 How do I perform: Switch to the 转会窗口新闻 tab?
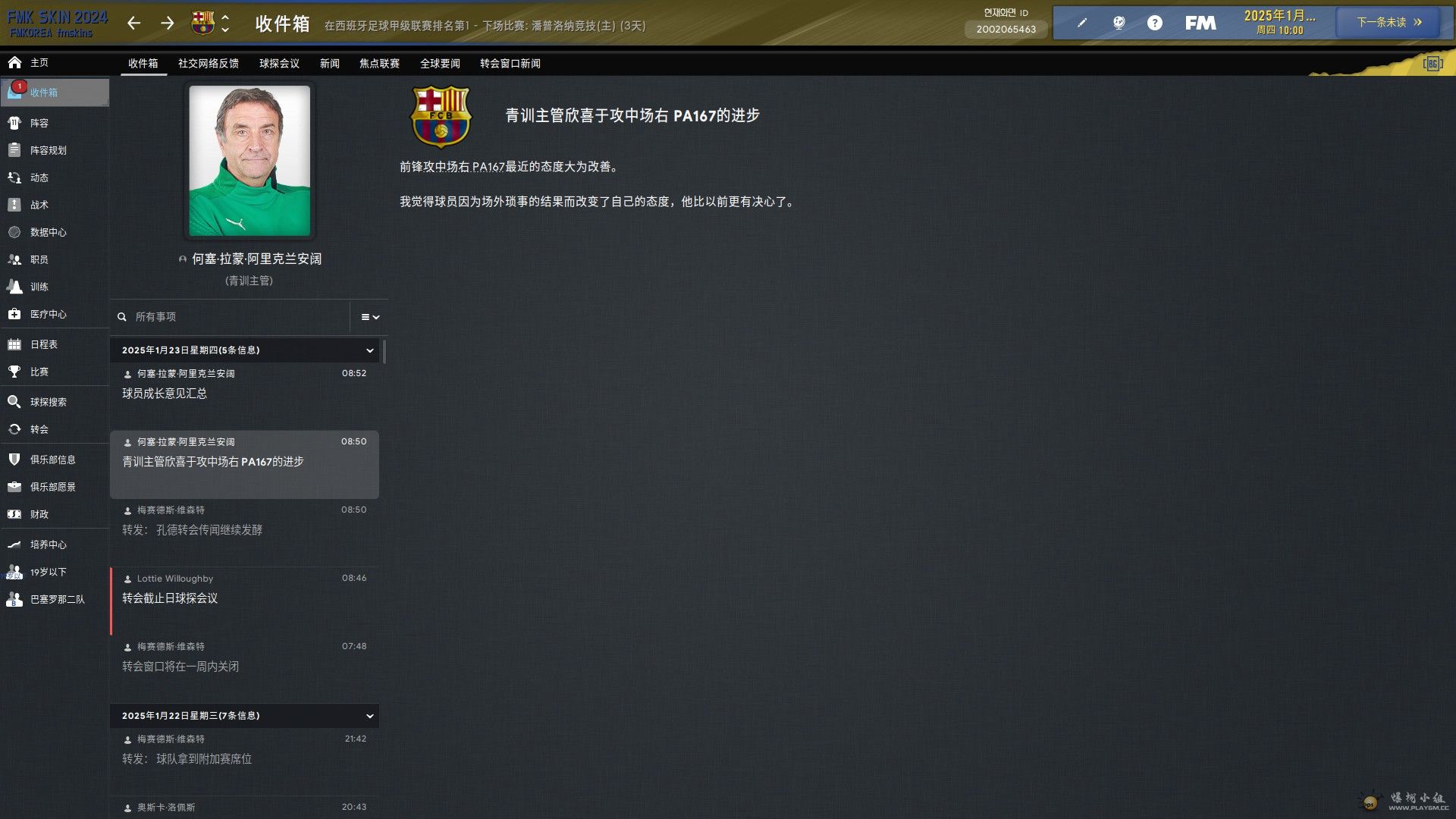510,64
